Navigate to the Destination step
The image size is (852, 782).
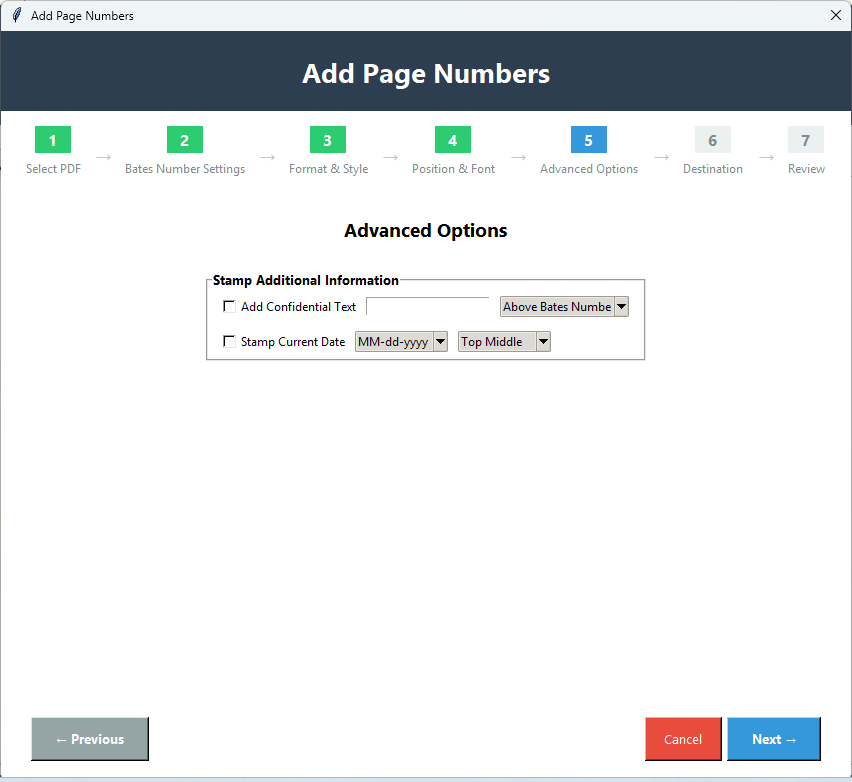tap(712, 169)
